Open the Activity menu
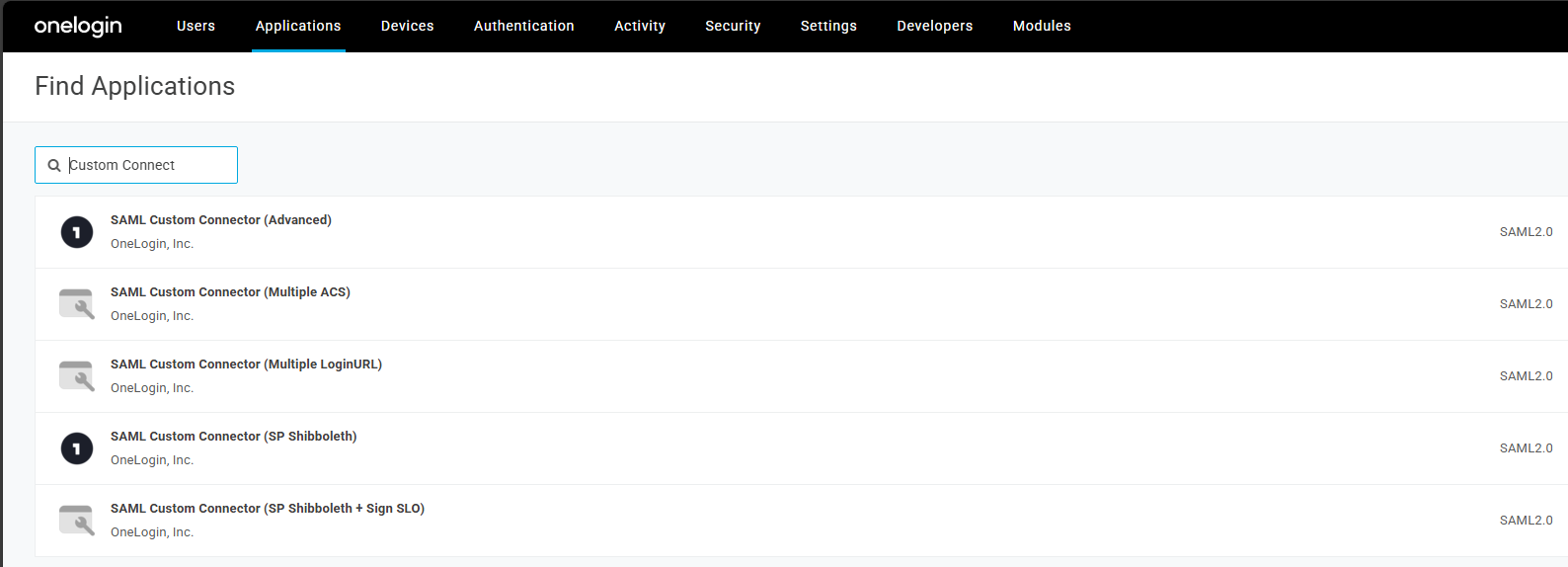Viewport: 1568px width, 567px height. click(640, 26)
